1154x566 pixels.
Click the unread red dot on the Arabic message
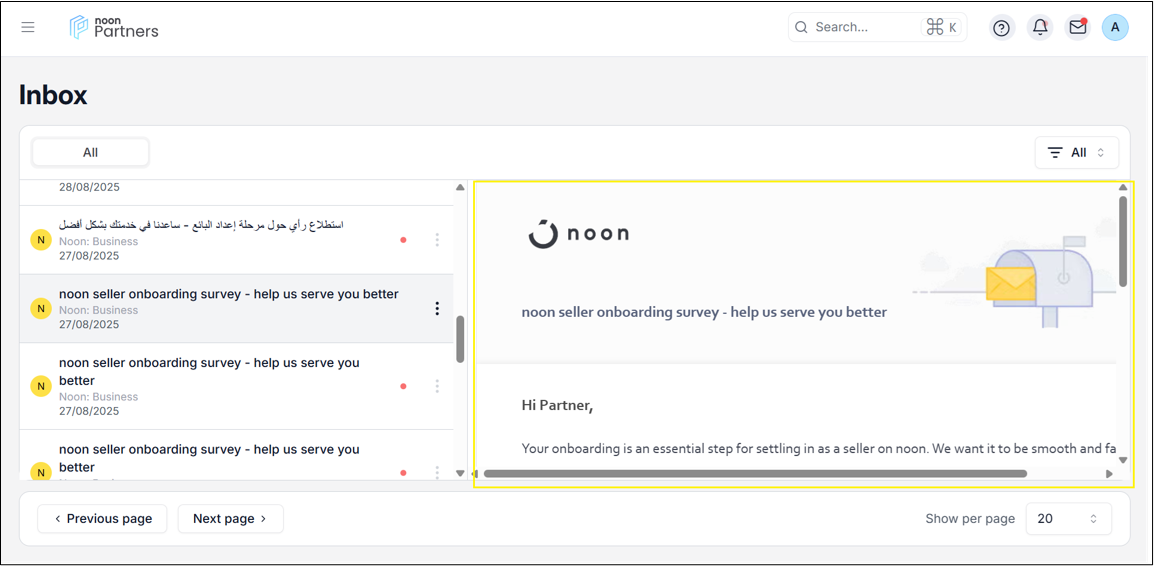click(x=403, y=240)
